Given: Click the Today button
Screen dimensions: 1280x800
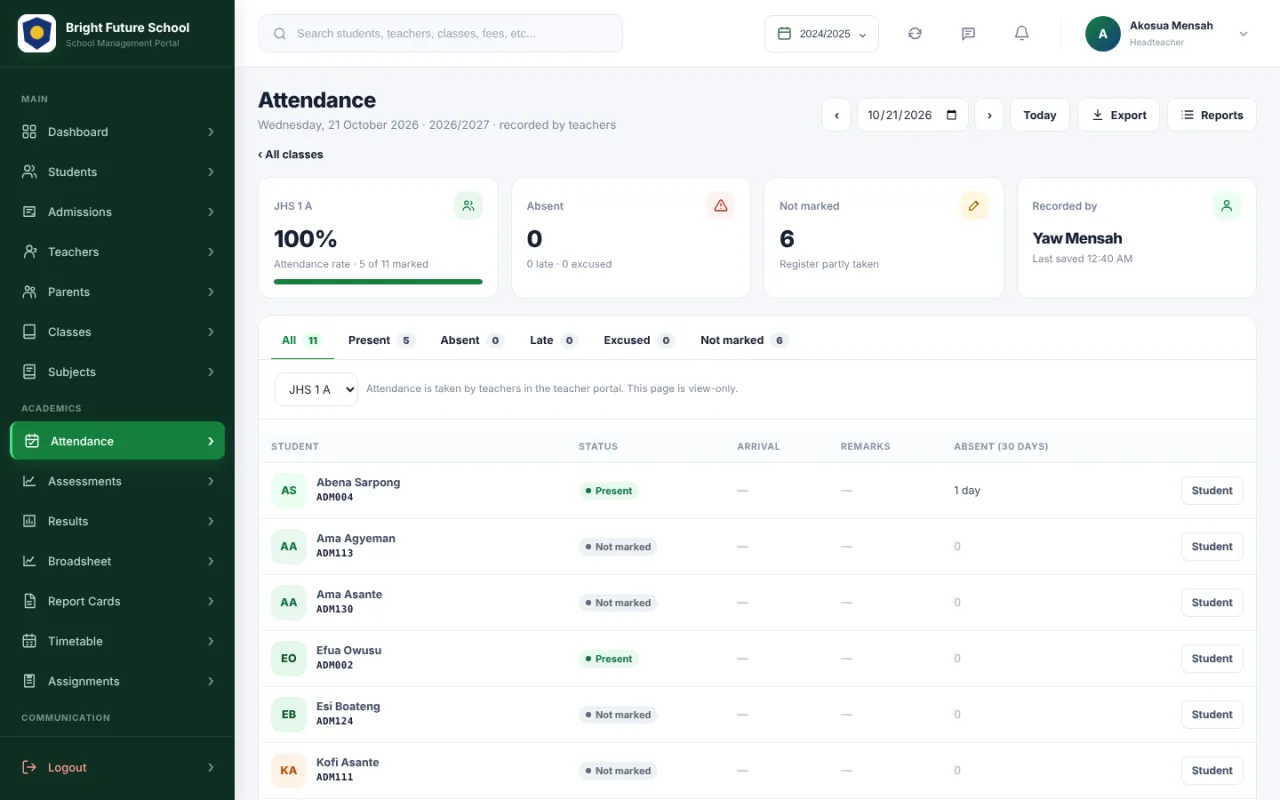Looking at the screenshot, I should click(1040, 115).
